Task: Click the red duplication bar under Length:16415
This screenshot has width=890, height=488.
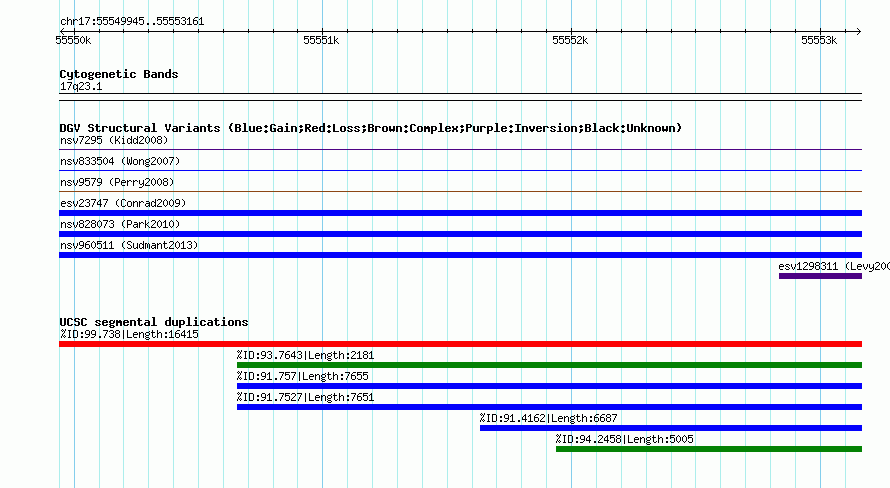Action: coord(460,344)
